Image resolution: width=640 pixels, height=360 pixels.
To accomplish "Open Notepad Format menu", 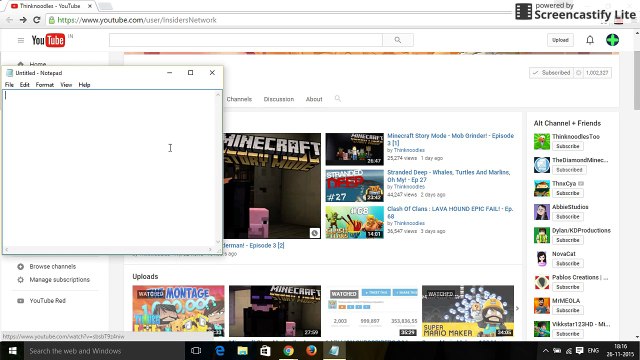I will [x=44, y=85].
